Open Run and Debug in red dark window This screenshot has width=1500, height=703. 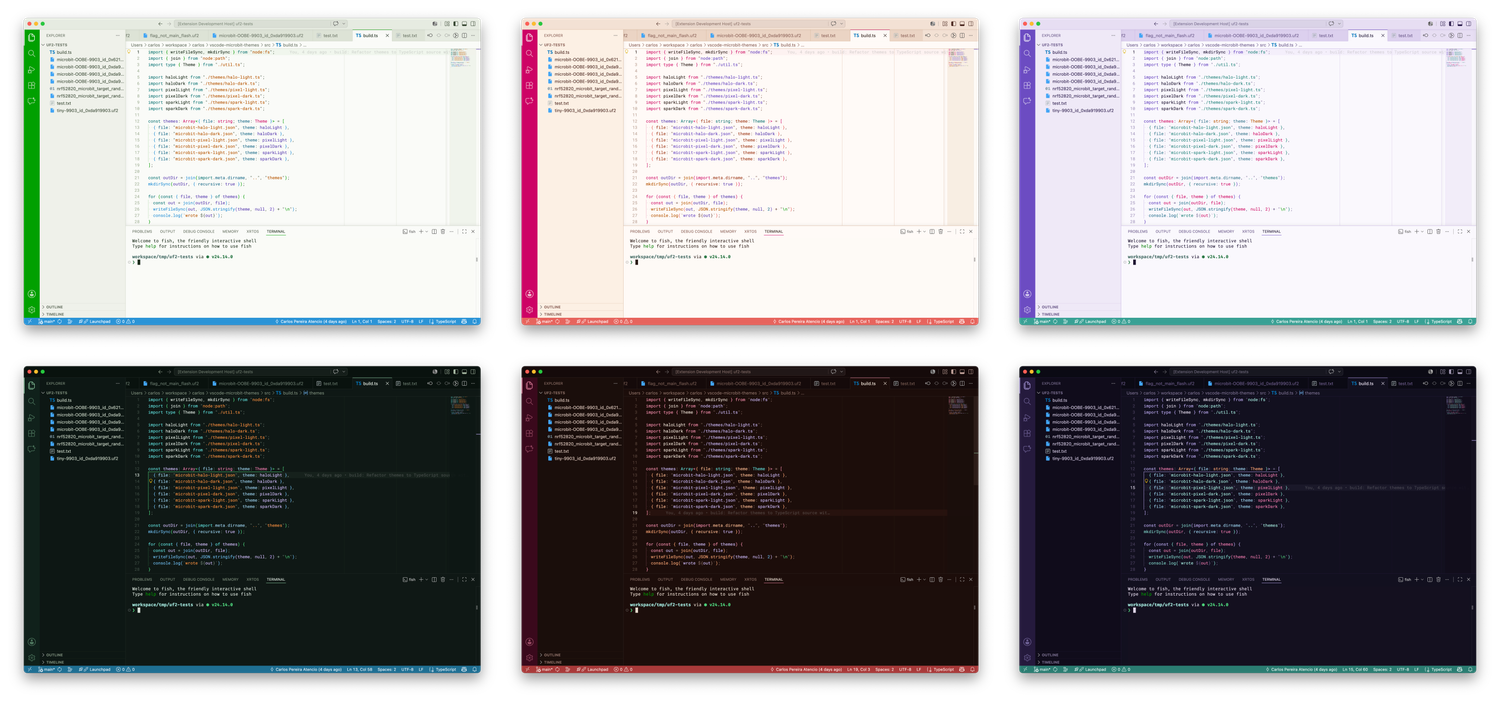(530, 417)
